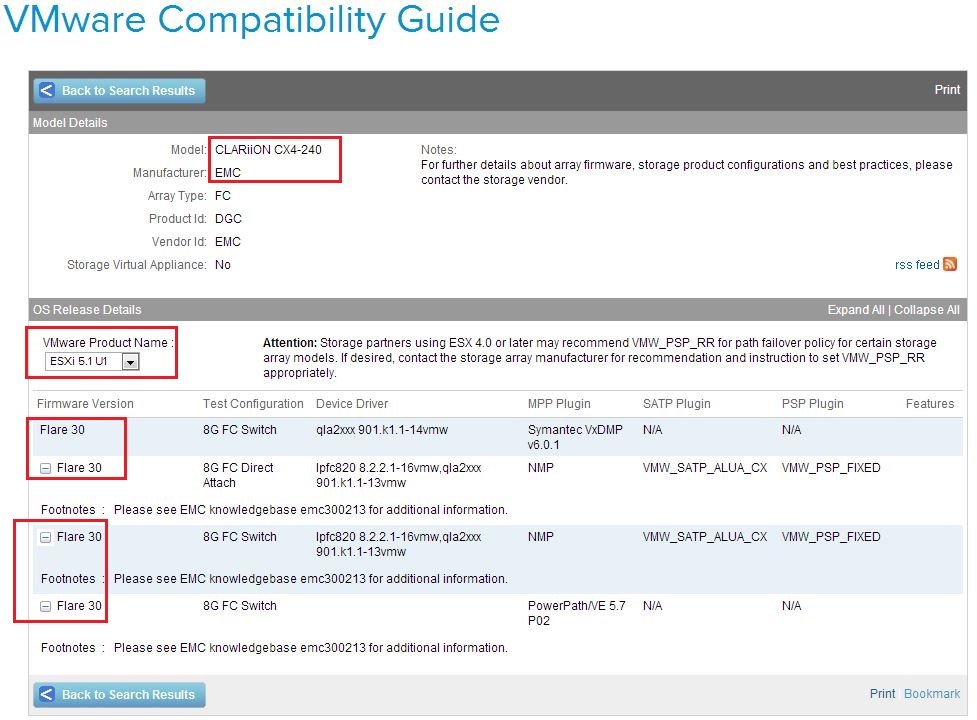Click the MPP Plugin column header
The width and height of the screenshot is (977, 720).
click(x=559, y=404)
